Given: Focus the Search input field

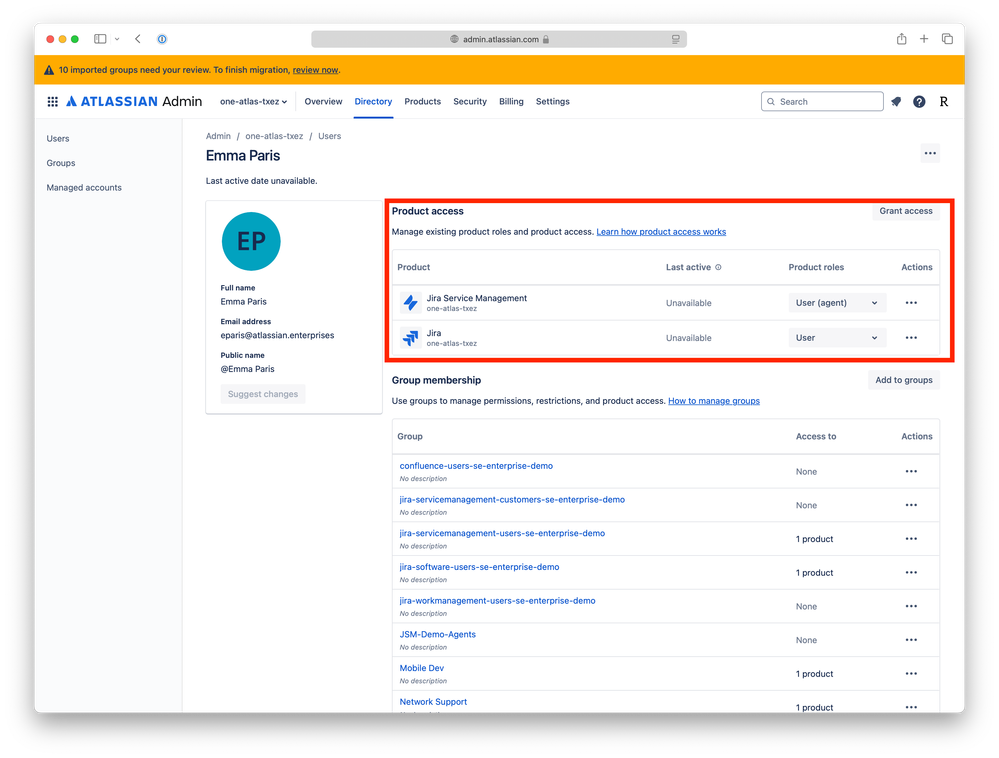Looking at the screenshot, I should pos(822,101).
